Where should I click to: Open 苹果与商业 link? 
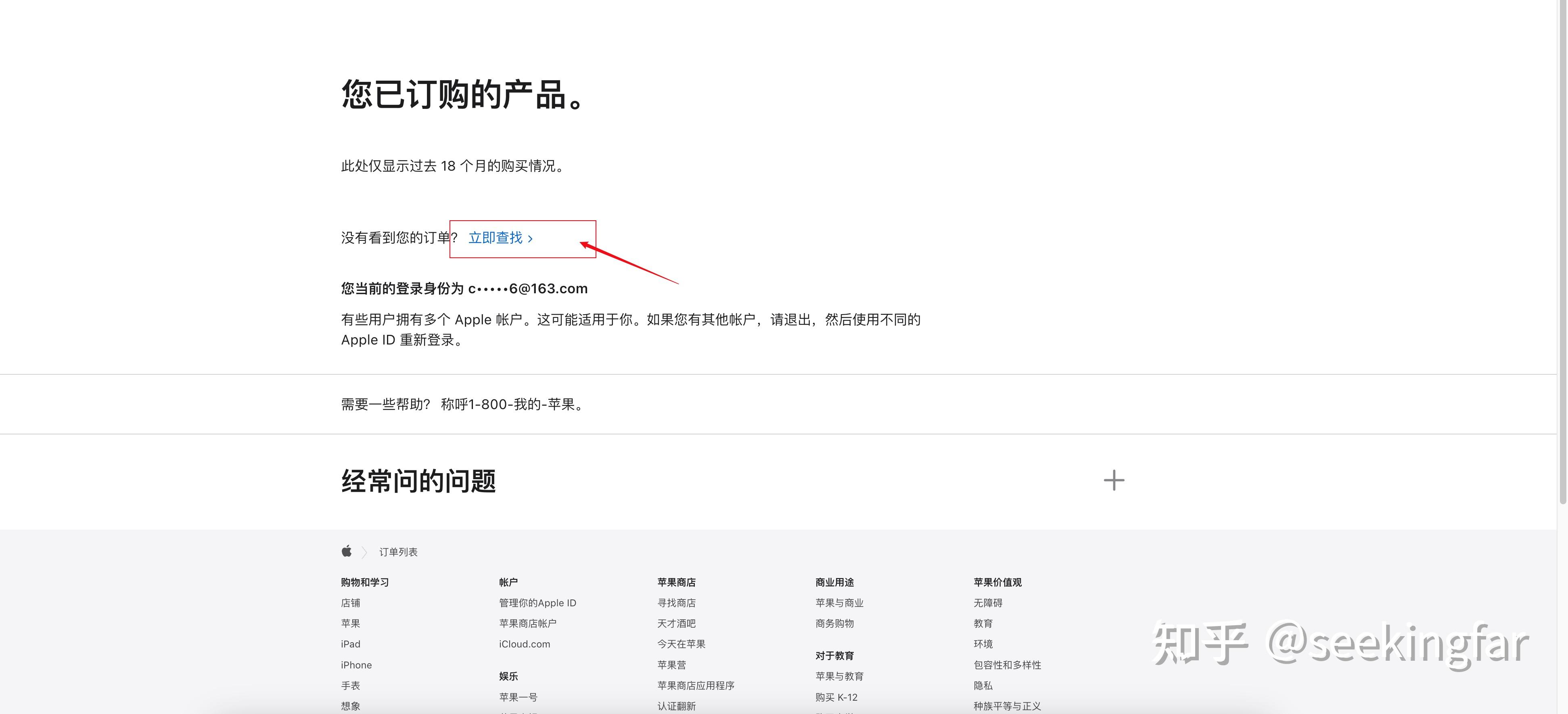pyautogui.click(x=839, y=603)
